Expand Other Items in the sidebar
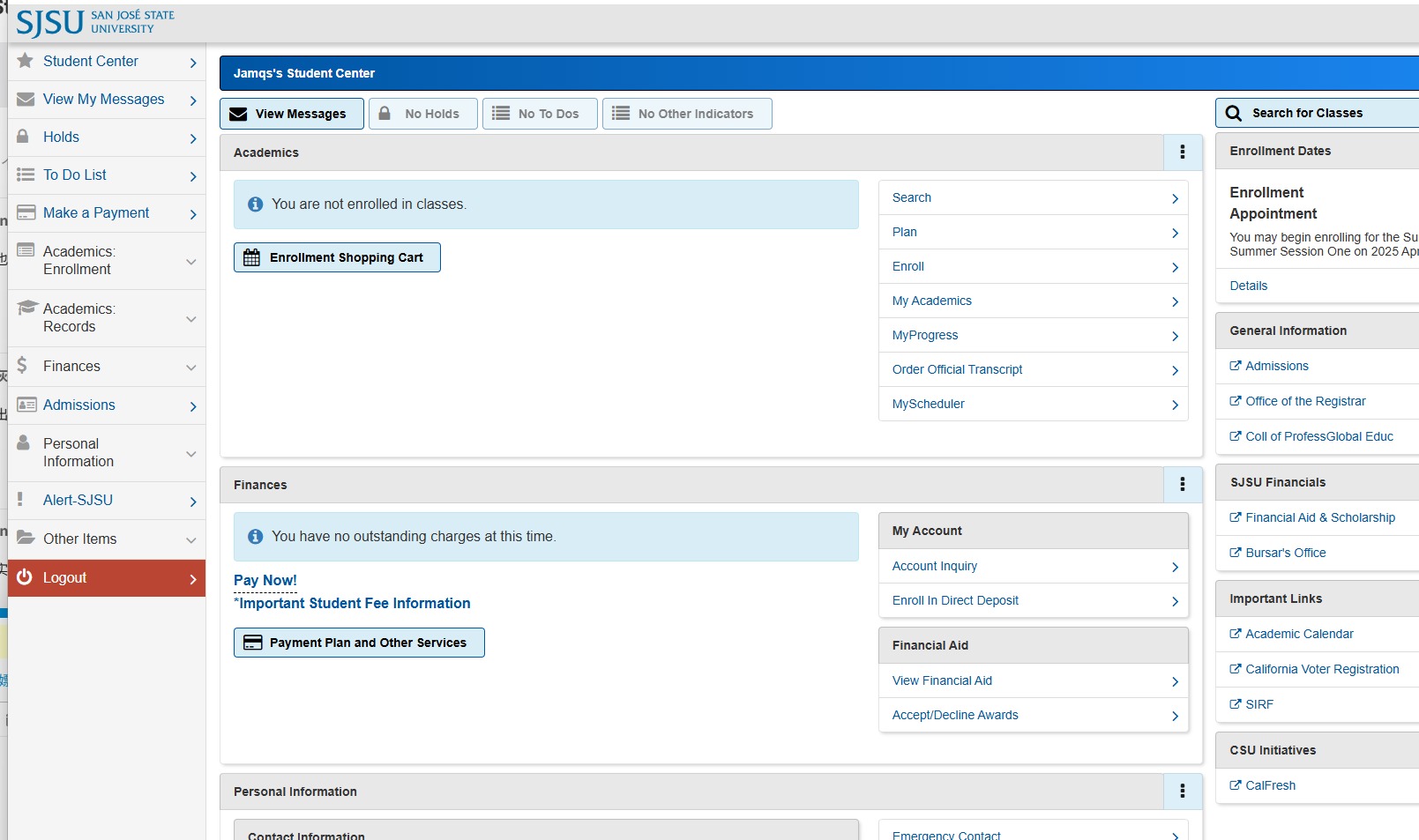 pyautogui.click(x=106, y=539)
